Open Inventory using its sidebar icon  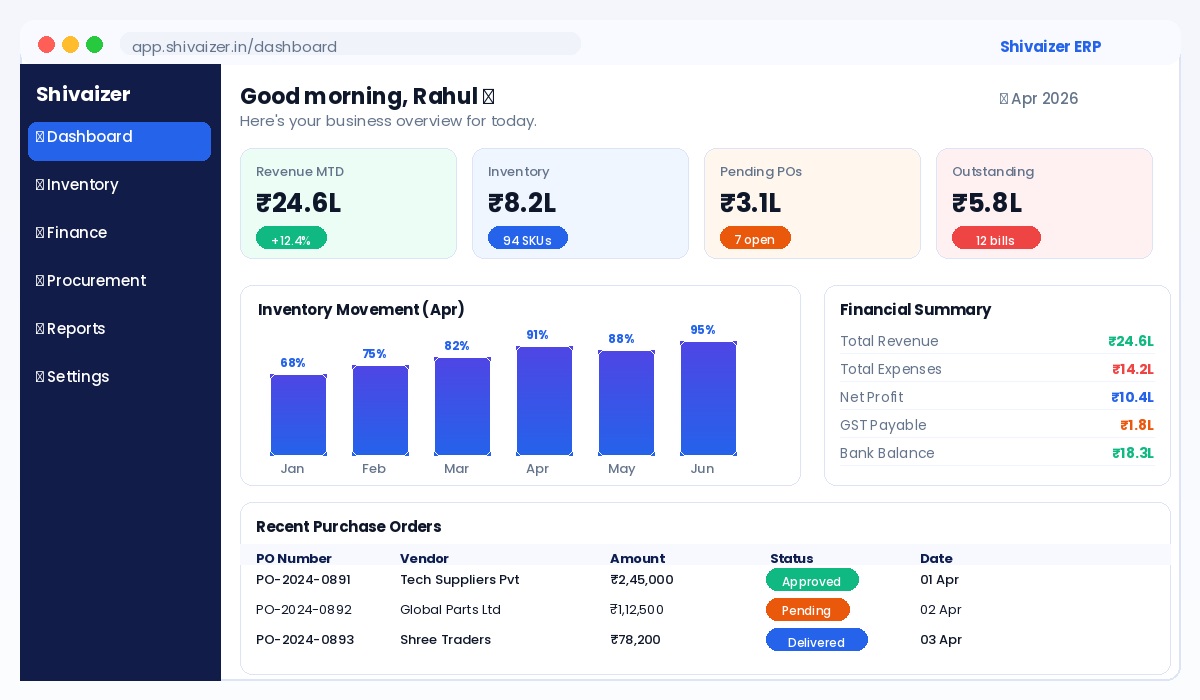[x=40, y=185]
